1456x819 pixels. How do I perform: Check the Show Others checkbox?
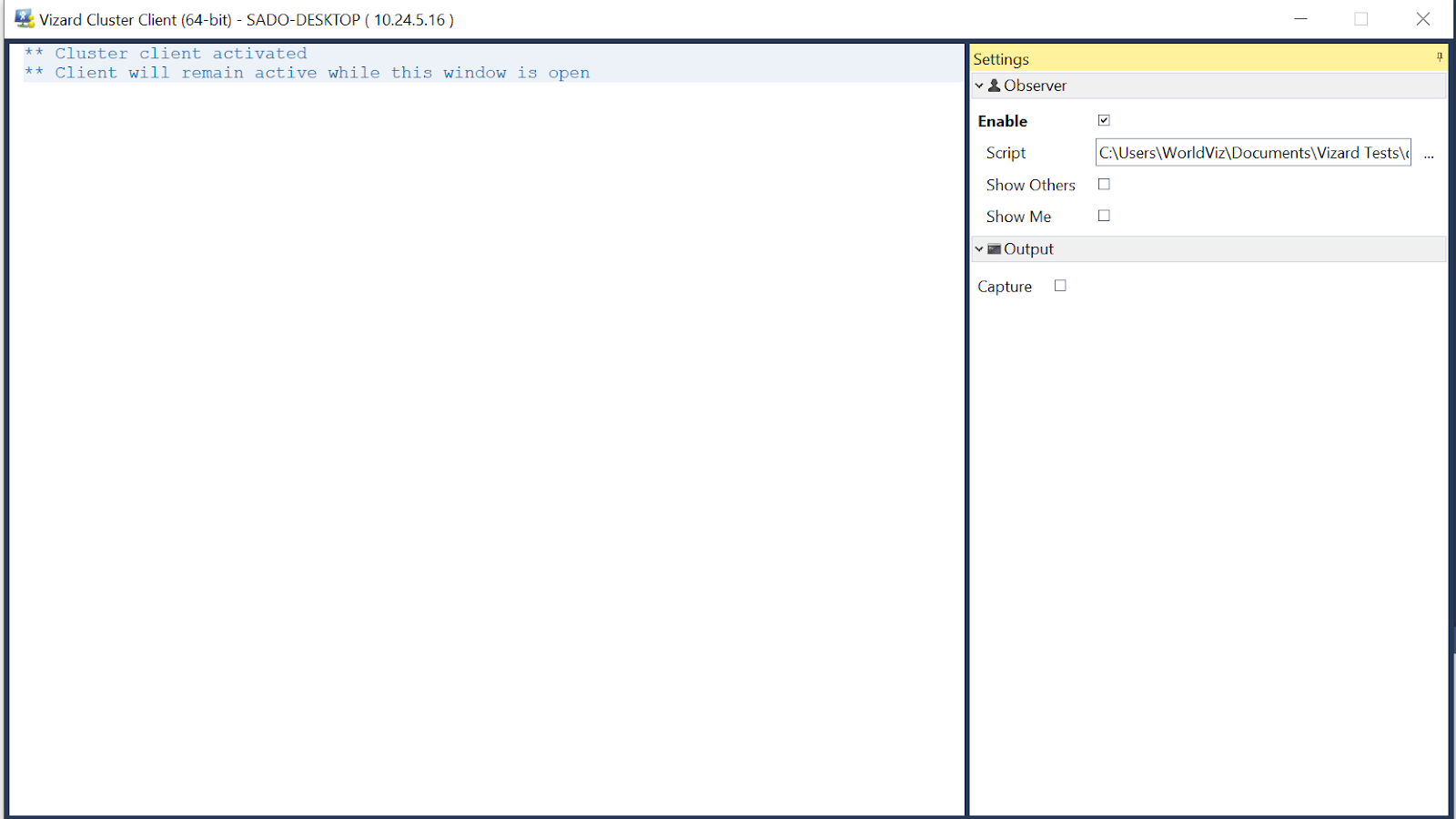click(x=1104, y=184)
